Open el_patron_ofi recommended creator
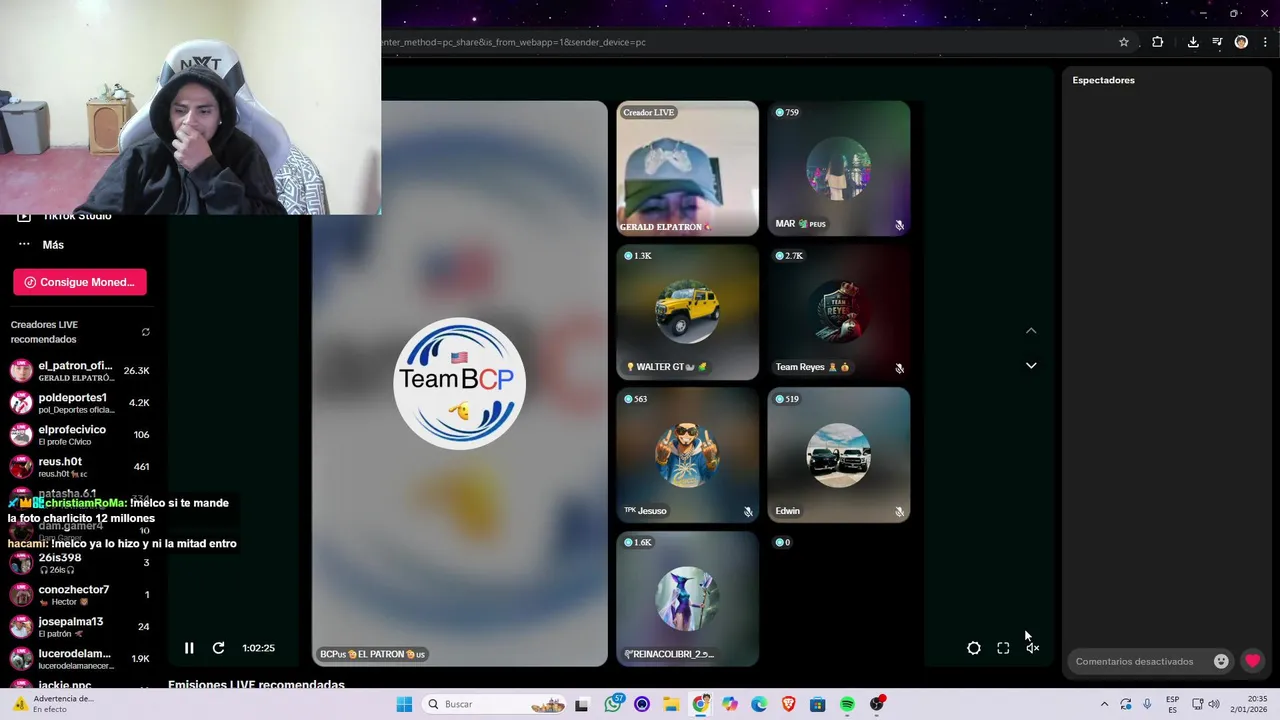Image resolution: width=1280 pixels, height=720 pixels. 80,371
